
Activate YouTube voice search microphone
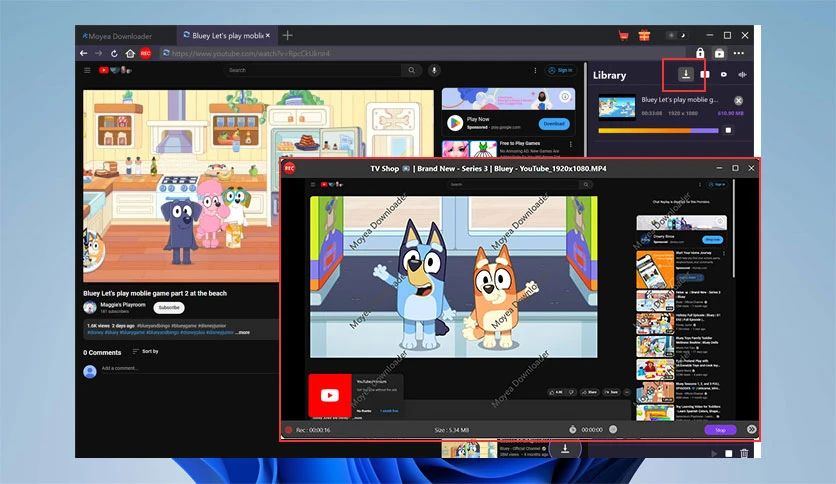(434, 70)
